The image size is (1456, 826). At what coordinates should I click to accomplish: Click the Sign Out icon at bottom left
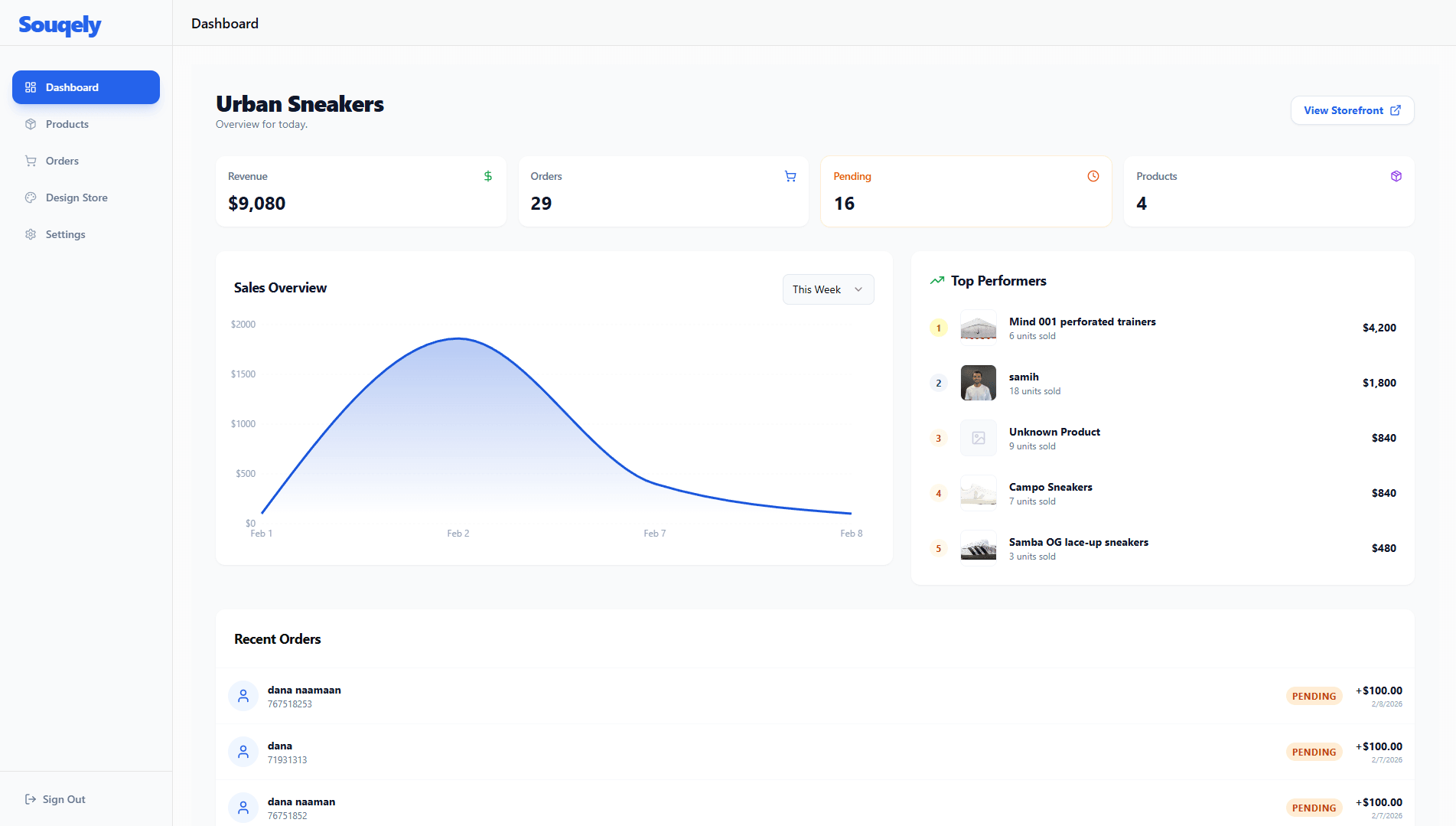click(29, 799)
